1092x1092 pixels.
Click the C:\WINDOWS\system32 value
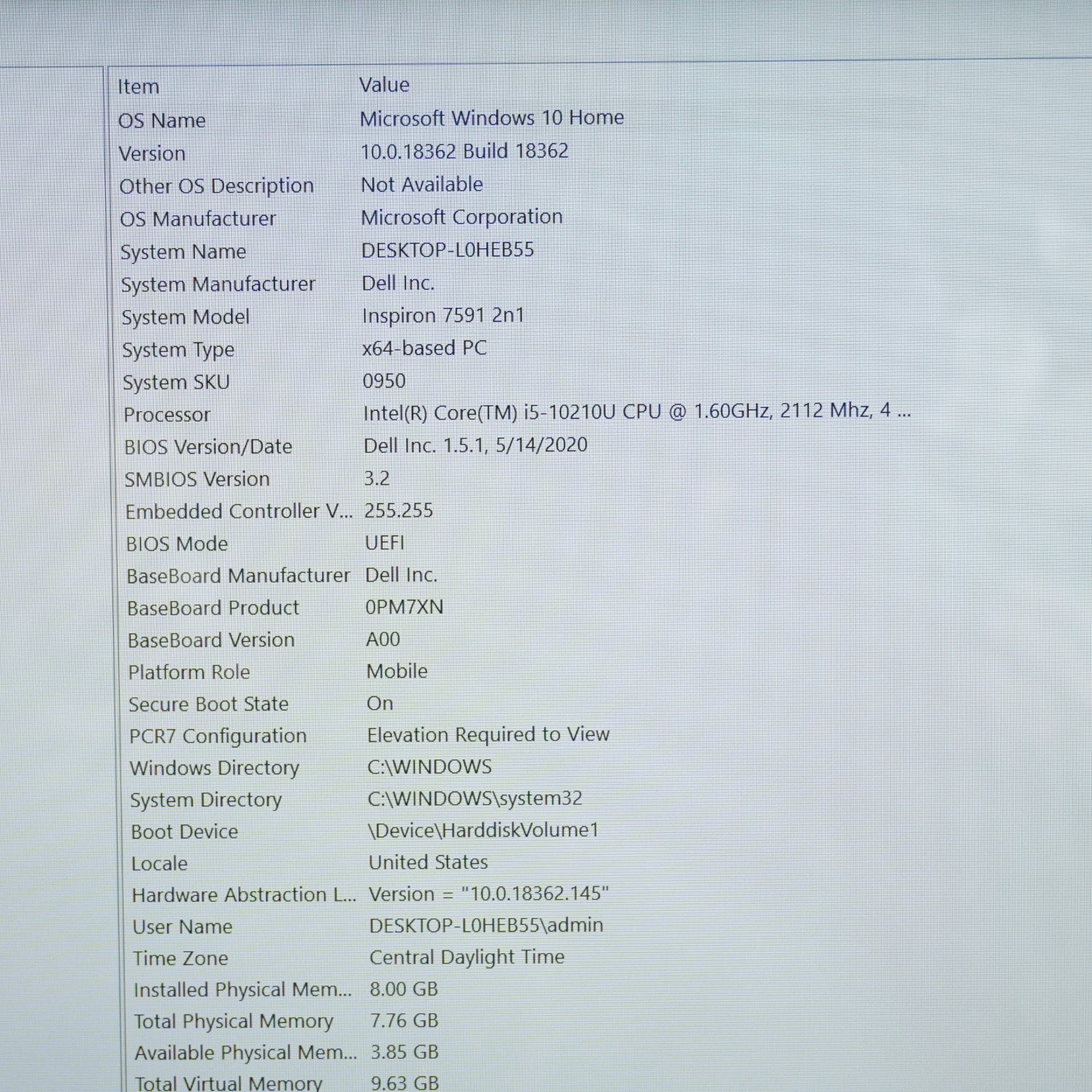pos(475,799)
